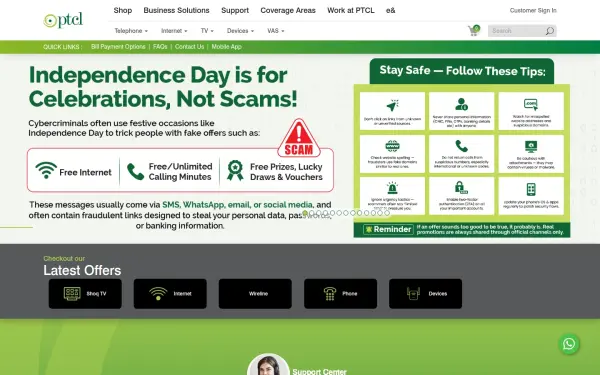Expand the Internet dropdown in the navigation bar
This screenshot has height=375, width=600.
coord(174,31)
